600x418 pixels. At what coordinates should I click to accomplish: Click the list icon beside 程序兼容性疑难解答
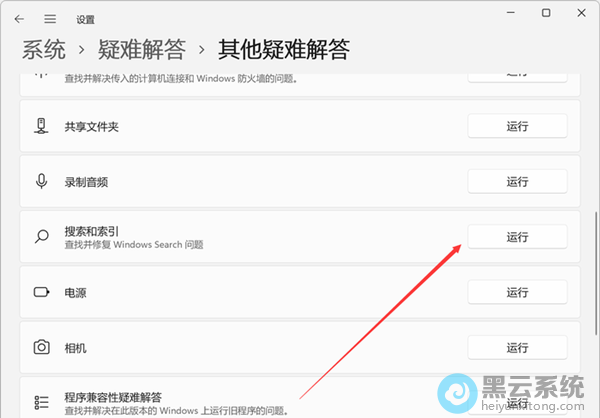click(x=42, y=402)
